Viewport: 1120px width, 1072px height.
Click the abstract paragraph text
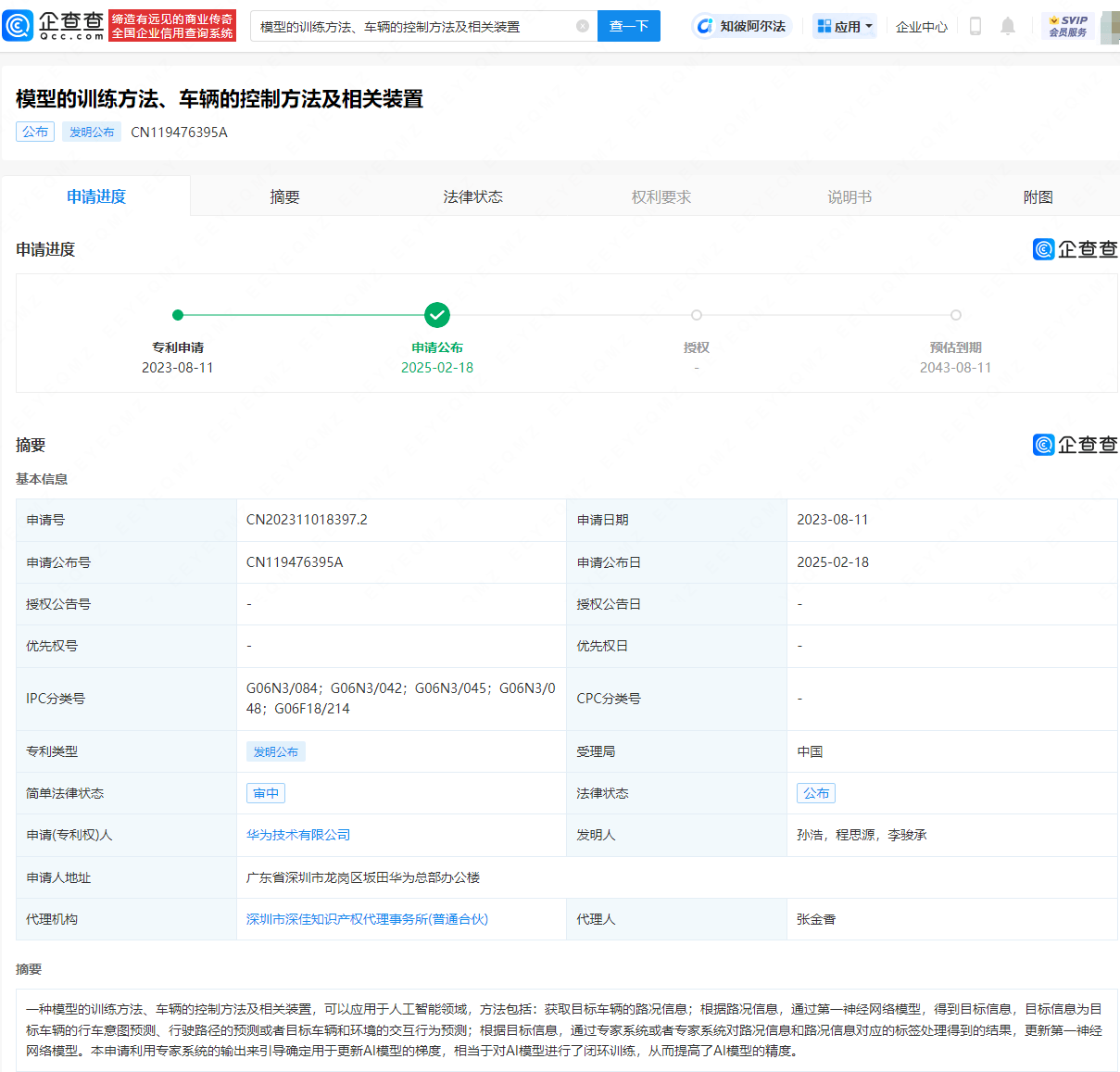pos(566,1029)
